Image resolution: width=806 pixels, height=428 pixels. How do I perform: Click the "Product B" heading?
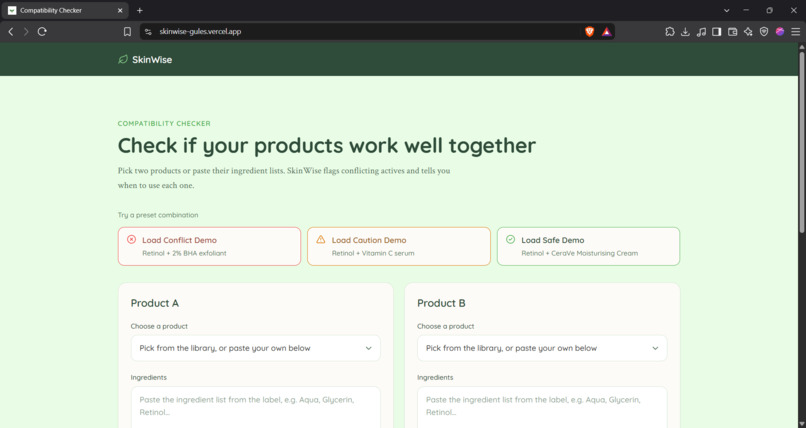[441, 303]
